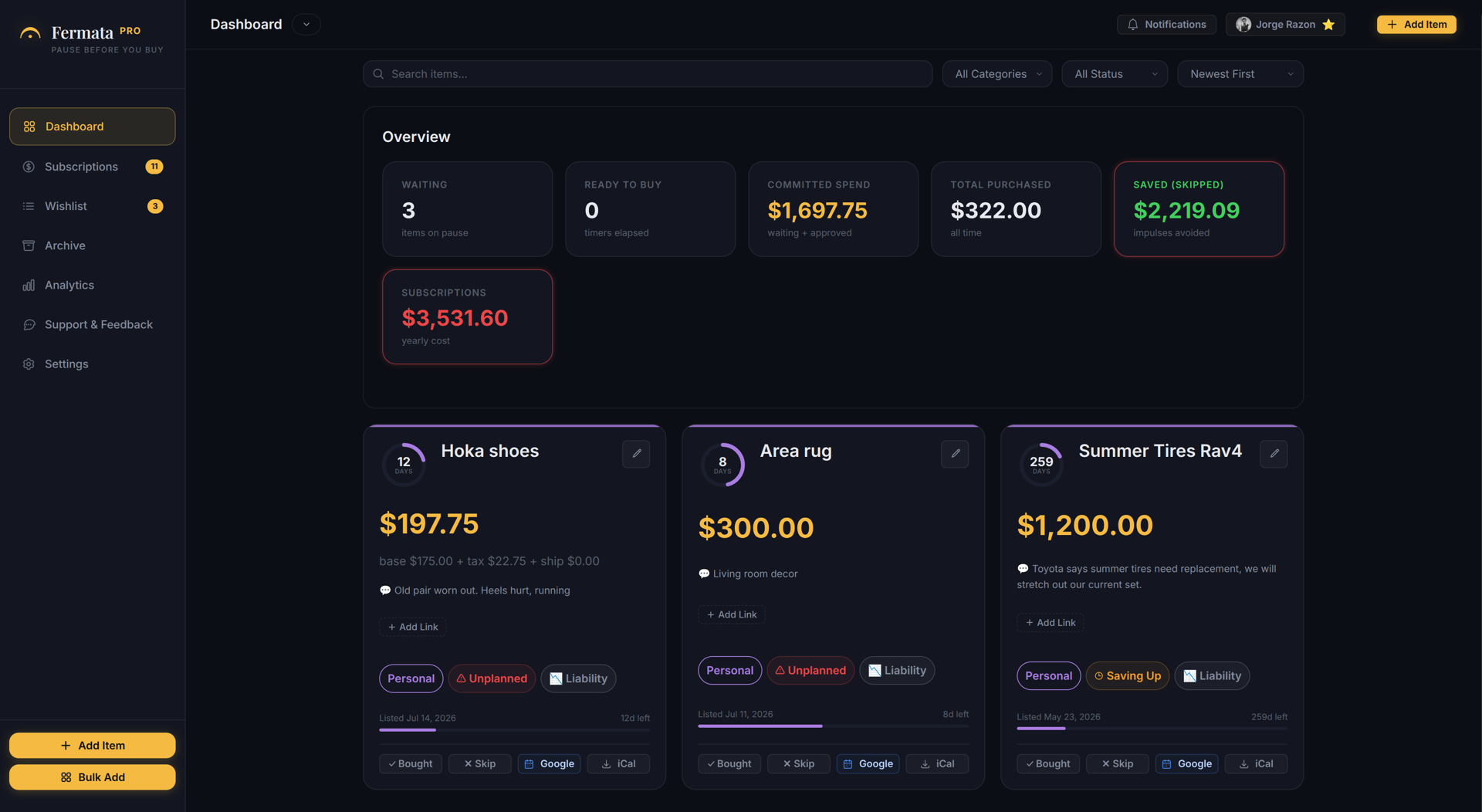
Task: Open Analytics from the sidebar
Action: [x=93, y=285]
